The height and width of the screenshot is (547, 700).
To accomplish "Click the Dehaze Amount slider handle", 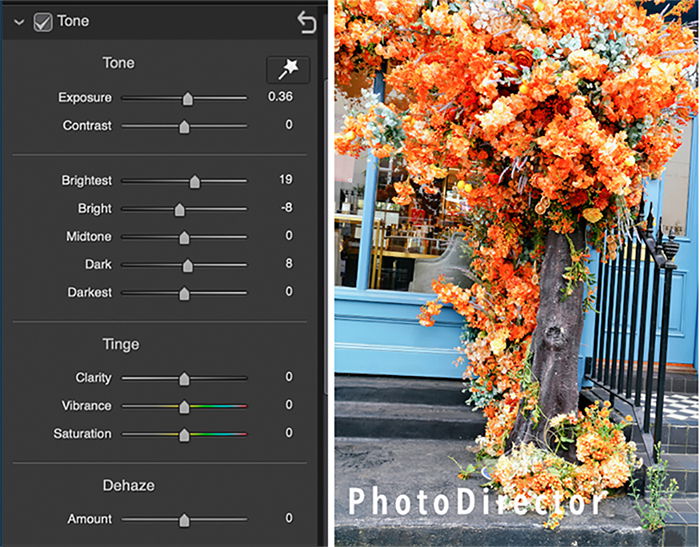I will pos(184,520).
